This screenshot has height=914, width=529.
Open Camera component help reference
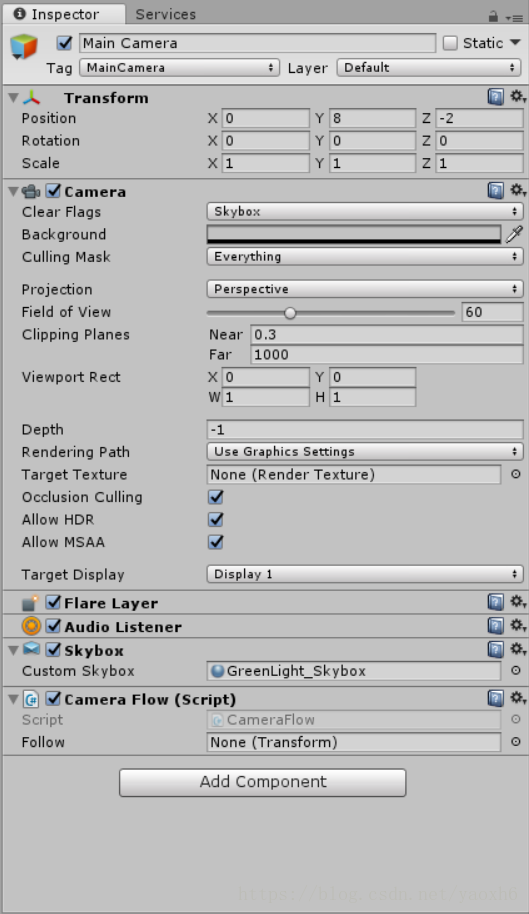495,191
